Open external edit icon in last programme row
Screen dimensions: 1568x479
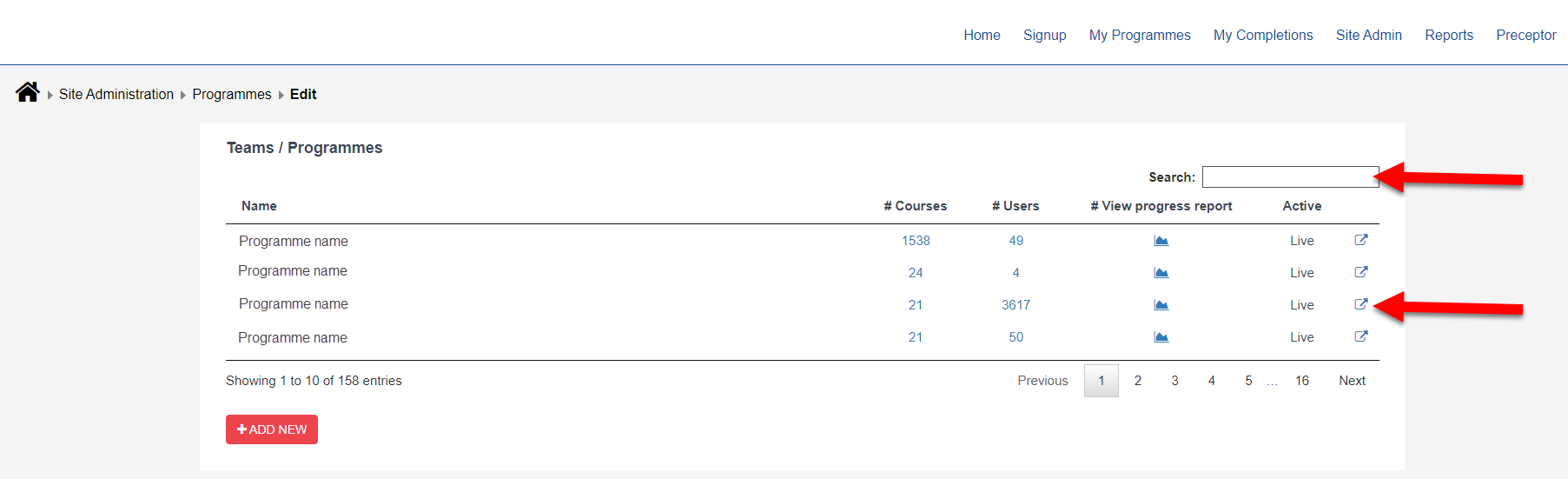(1361, 336)
